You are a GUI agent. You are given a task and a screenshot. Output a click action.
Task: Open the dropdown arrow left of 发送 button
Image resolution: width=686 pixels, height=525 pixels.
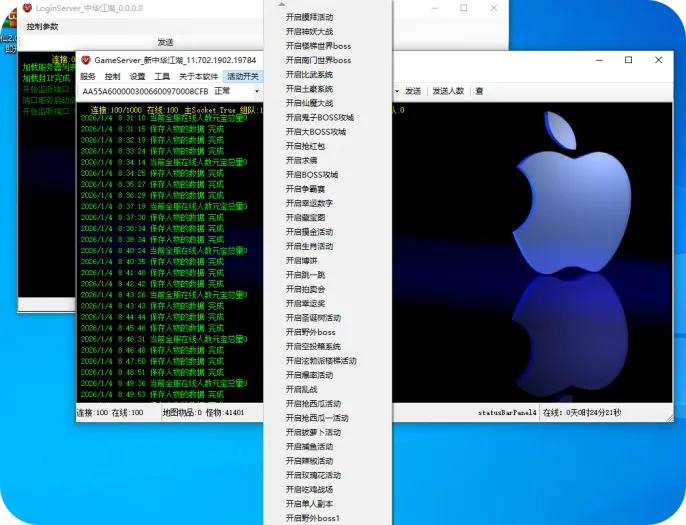pyautogui.click(x=397, y=91)
